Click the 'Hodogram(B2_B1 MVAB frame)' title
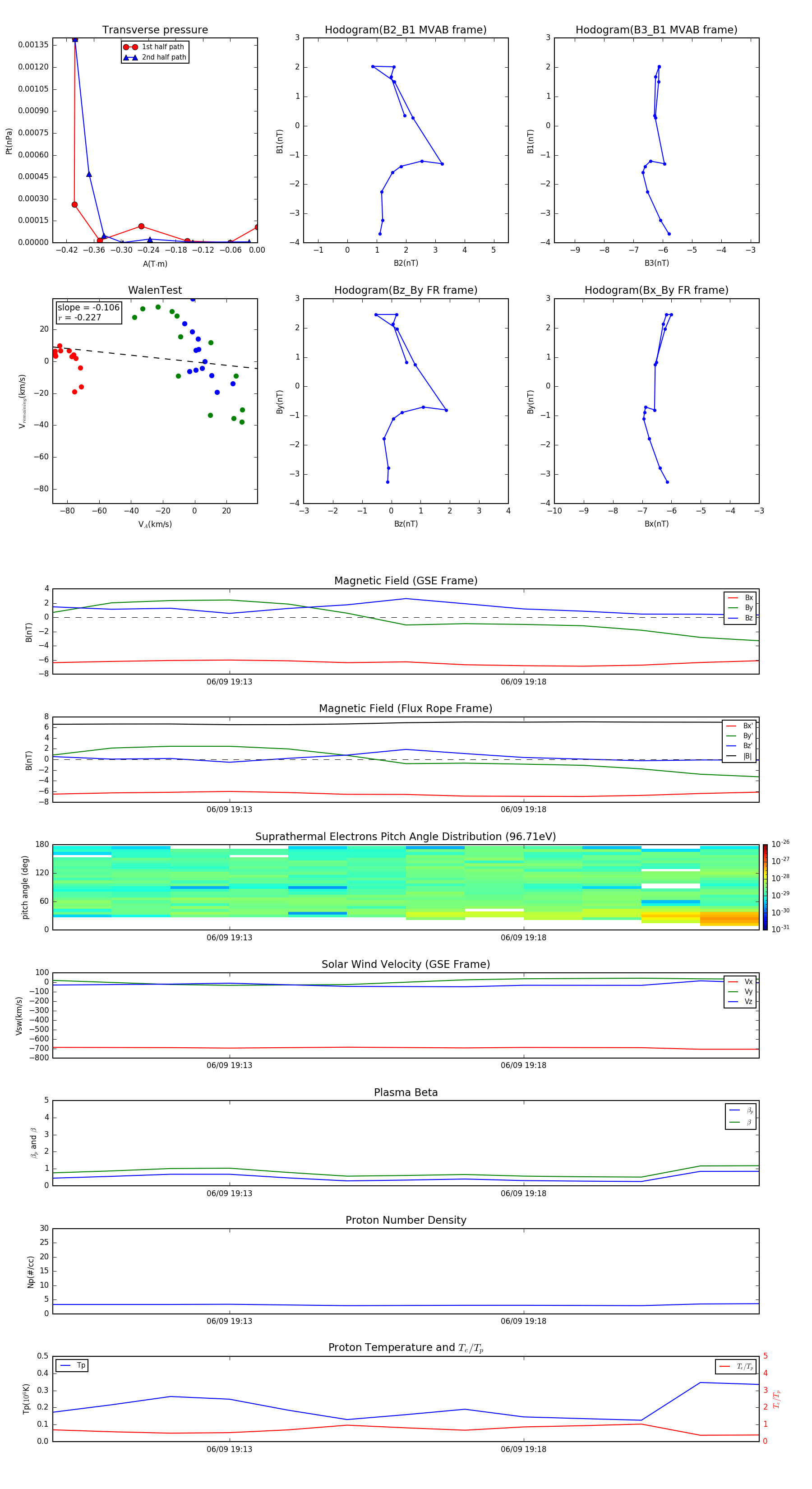The height and width of the screenshot is (1489, 812). (406, 30)
